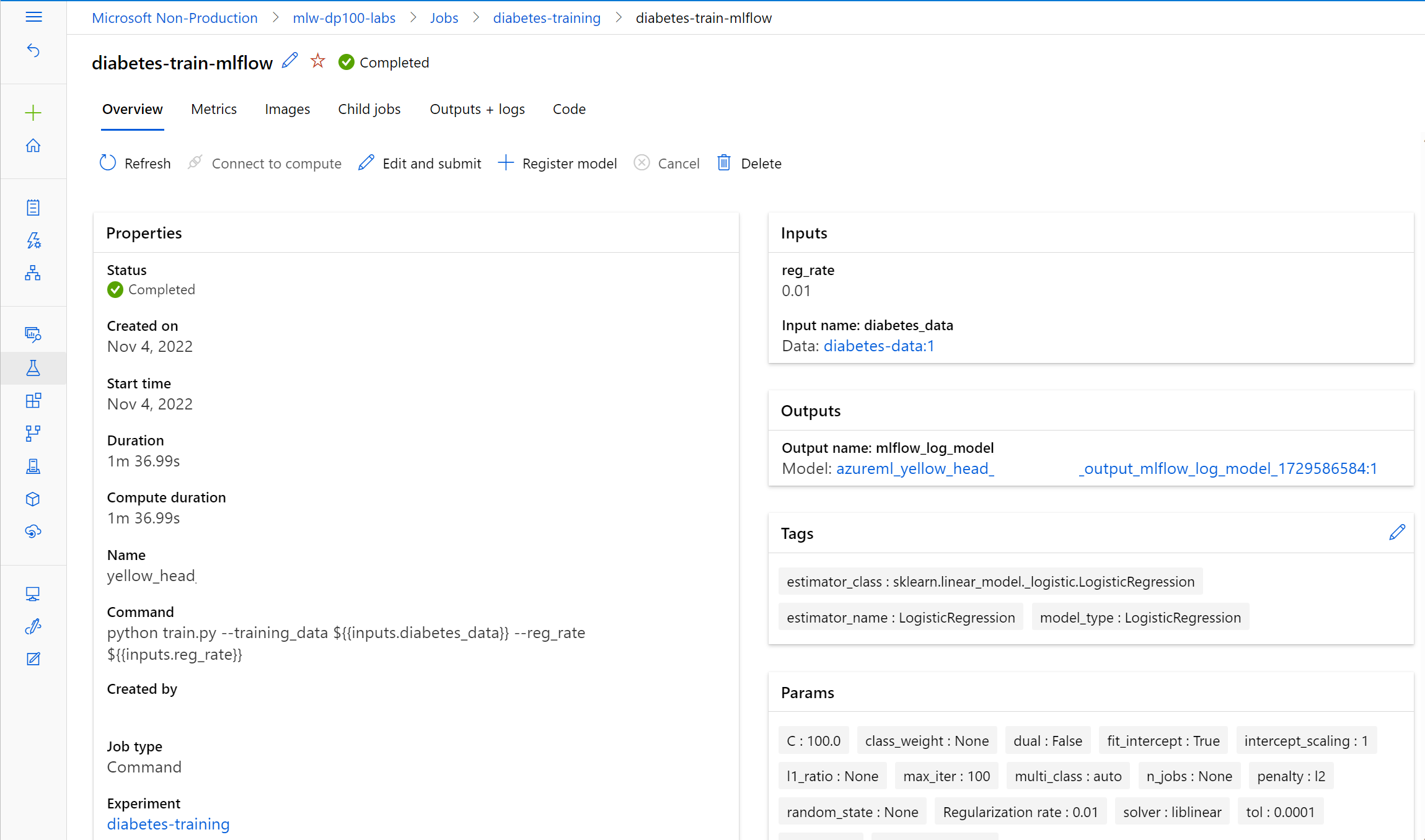Screen dimensions: 1425x840
Task: Click the Refresh icon to reload job
Action: 108,163
